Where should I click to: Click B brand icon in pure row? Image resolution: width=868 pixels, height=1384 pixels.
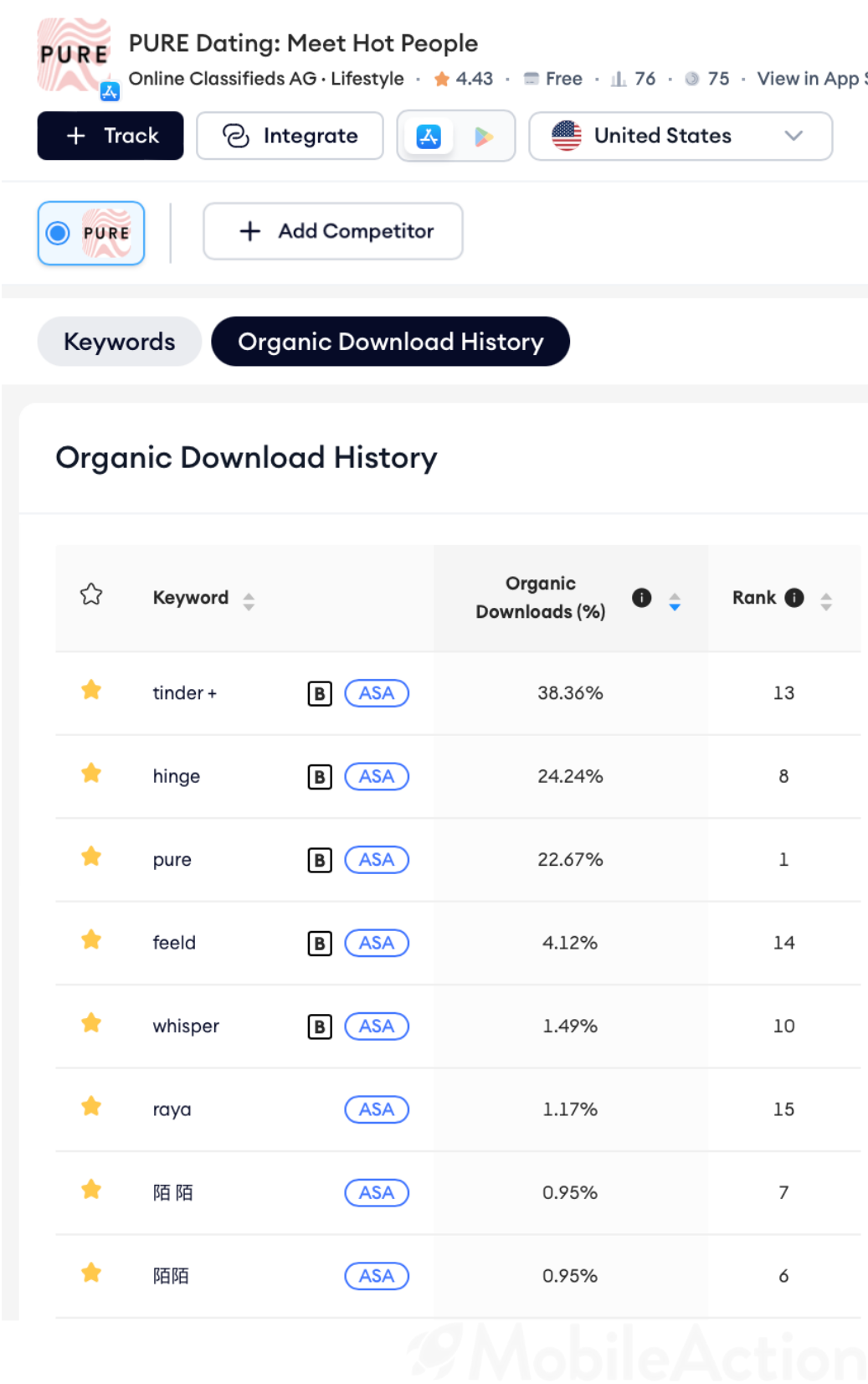[x=320, y=860]
